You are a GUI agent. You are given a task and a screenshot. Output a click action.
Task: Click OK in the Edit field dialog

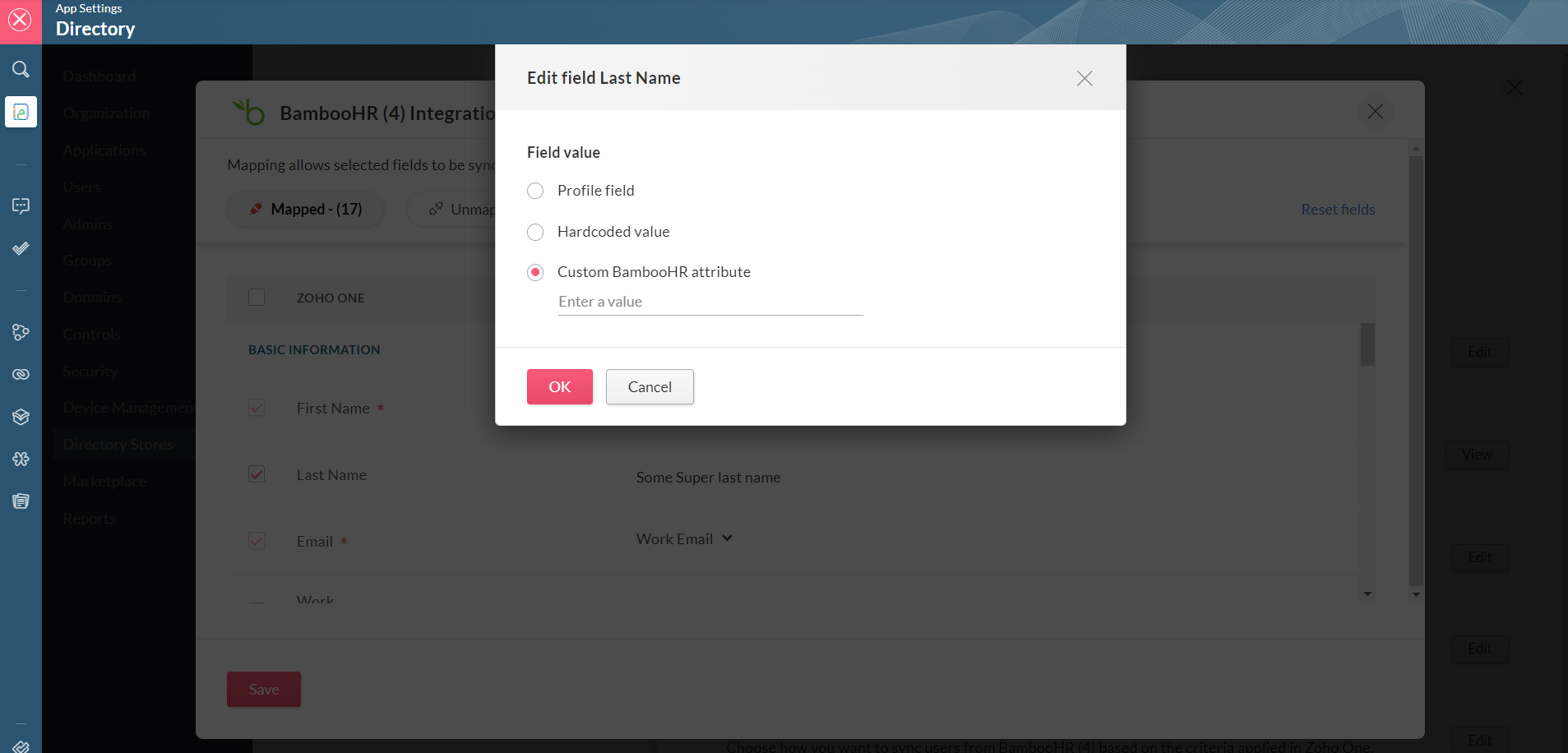pos(560,387)
